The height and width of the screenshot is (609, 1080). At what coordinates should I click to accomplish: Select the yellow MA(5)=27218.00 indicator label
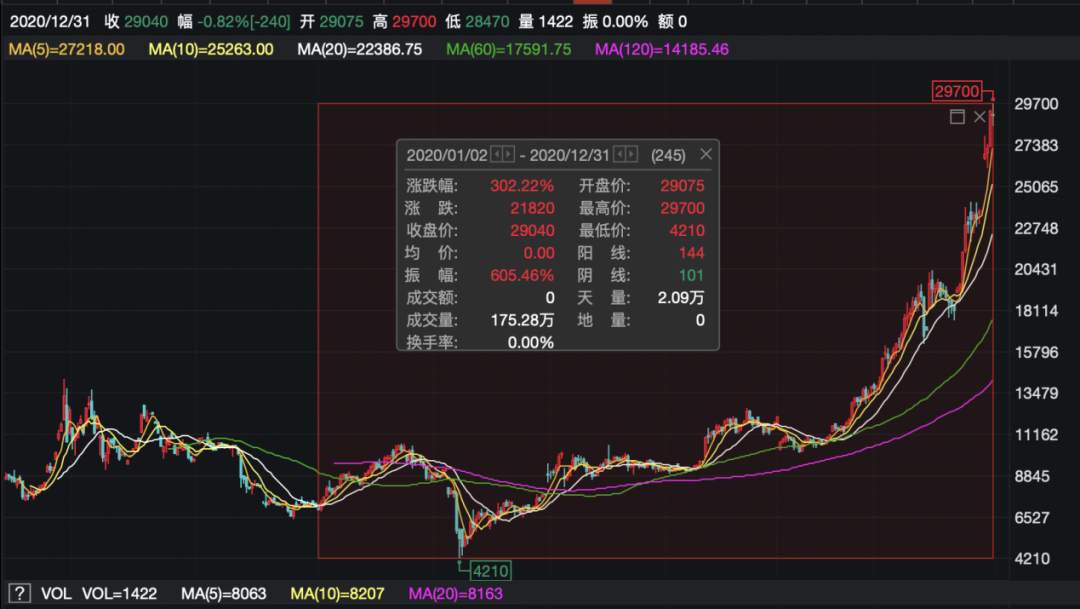pyautogui.click(x=66, y=48)
